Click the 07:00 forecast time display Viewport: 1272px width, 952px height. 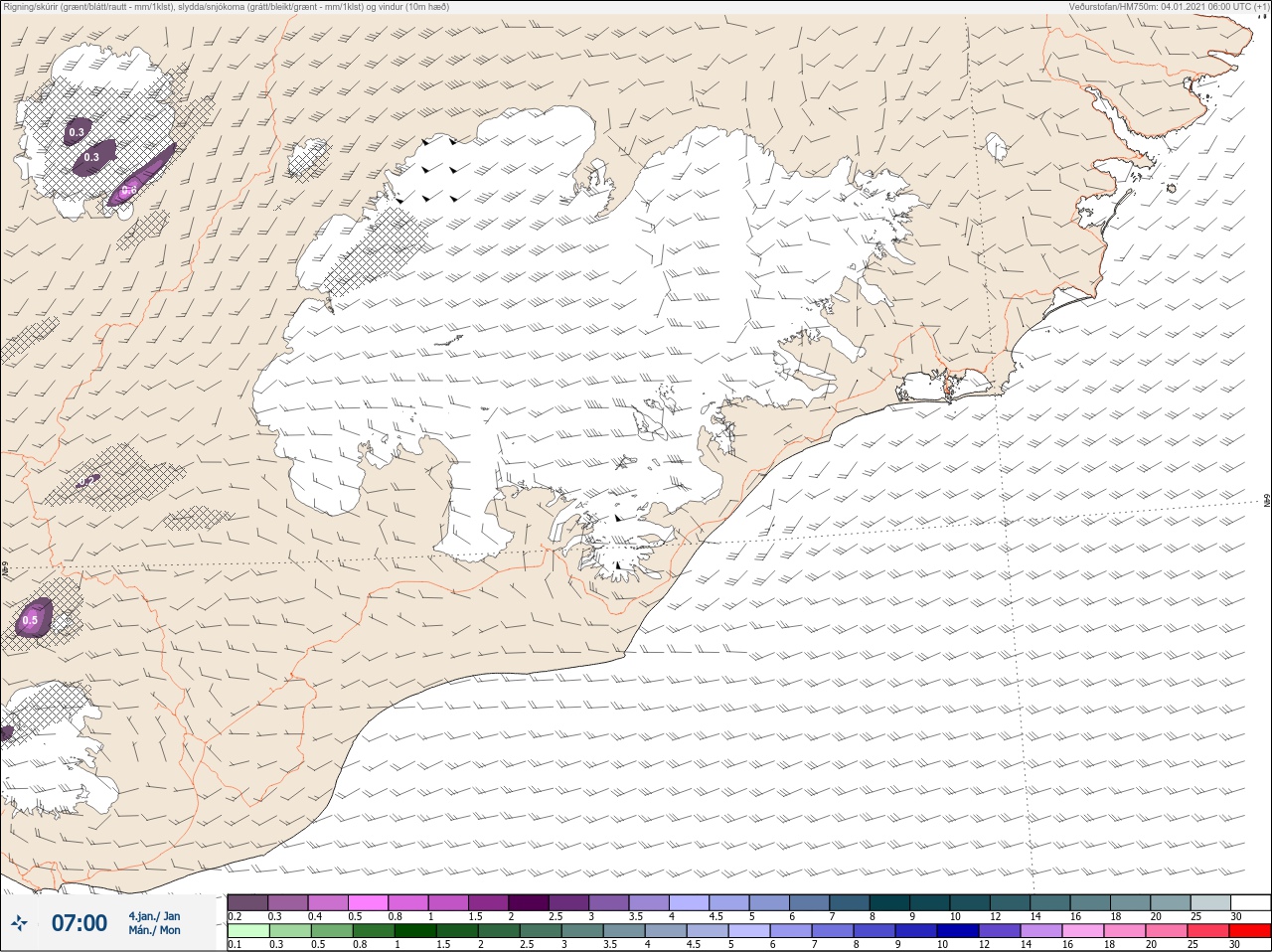pos(79,923)
